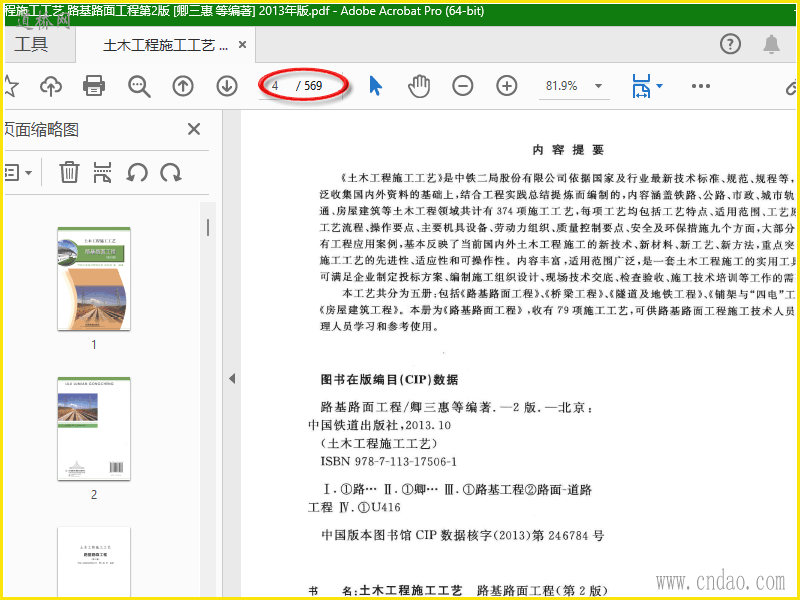Select the third page thumbnail
Viewport: 800px width, 600px height.
pos(94,561)
